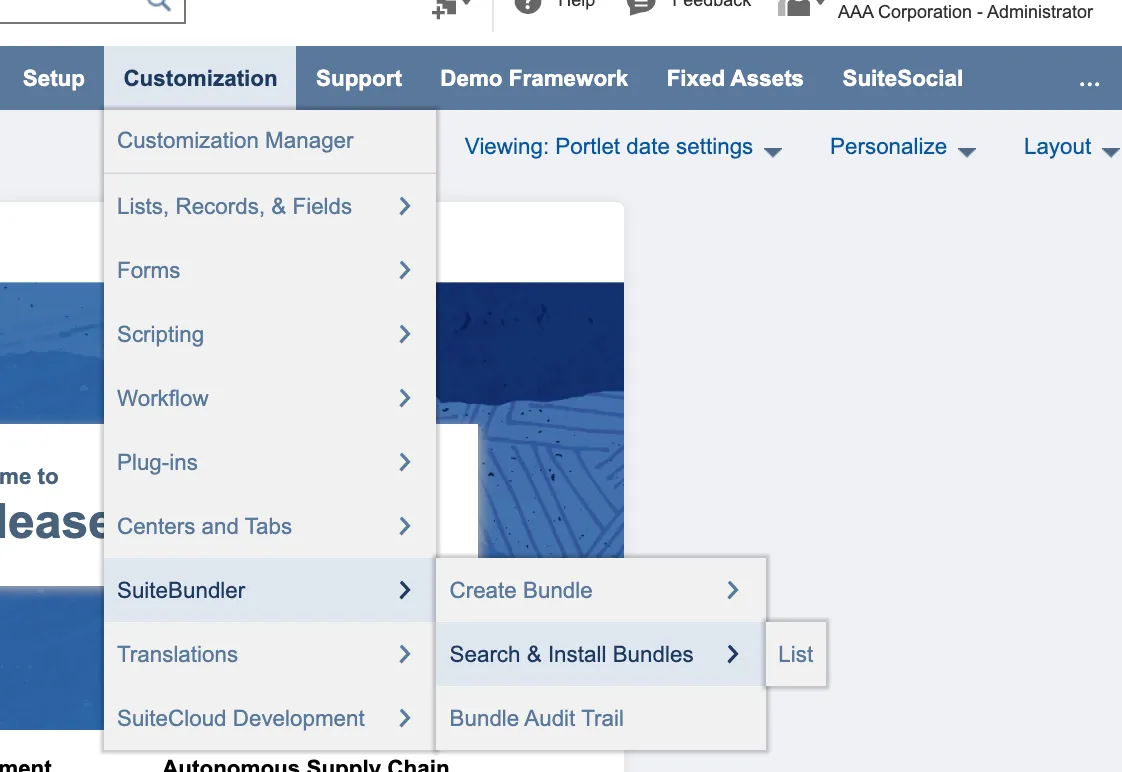
Task: Click the search magnifier icon
Action: coord(158,5)
